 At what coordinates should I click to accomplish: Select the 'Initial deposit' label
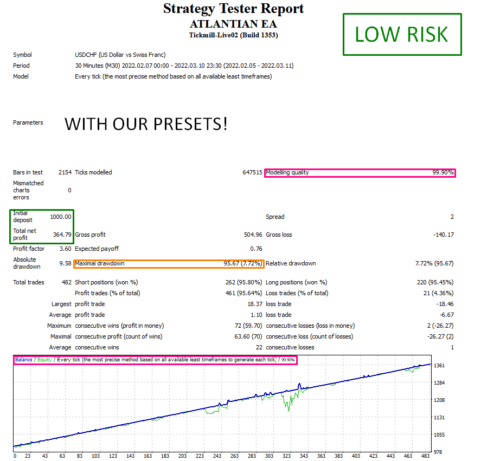(x=23, y=217)
